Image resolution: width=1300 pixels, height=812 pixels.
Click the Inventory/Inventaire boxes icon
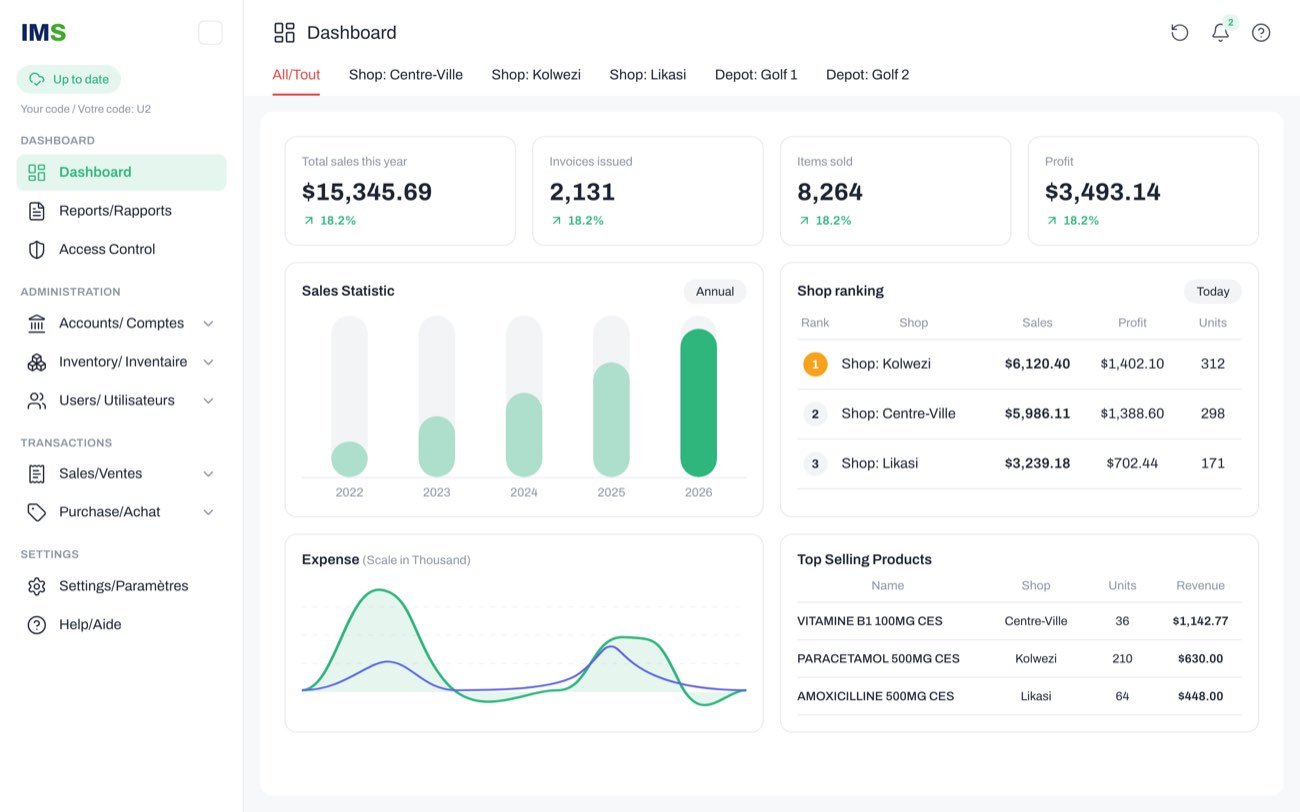[37, 362]
